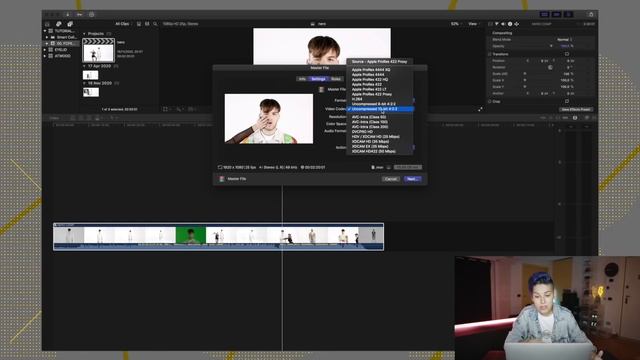
Task: Open color inspector tab icon
Action: (497, 24)
